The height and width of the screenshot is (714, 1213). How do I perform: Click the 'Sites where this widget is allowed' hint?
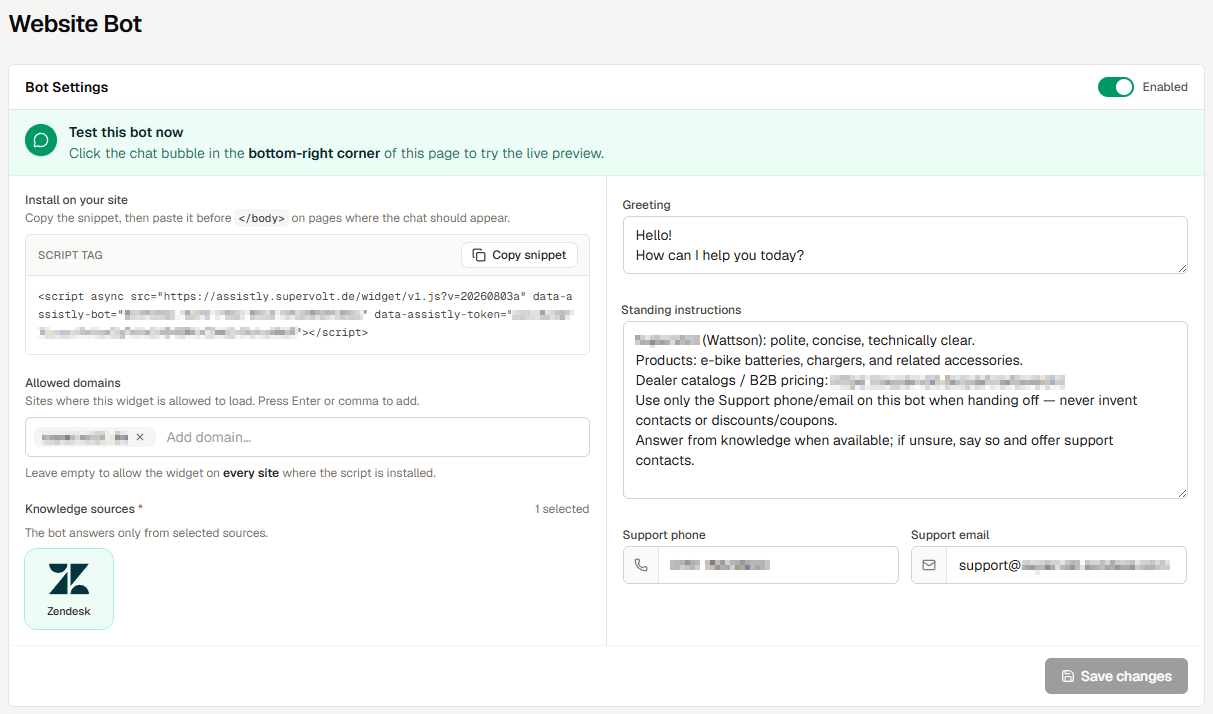point(222,401)
